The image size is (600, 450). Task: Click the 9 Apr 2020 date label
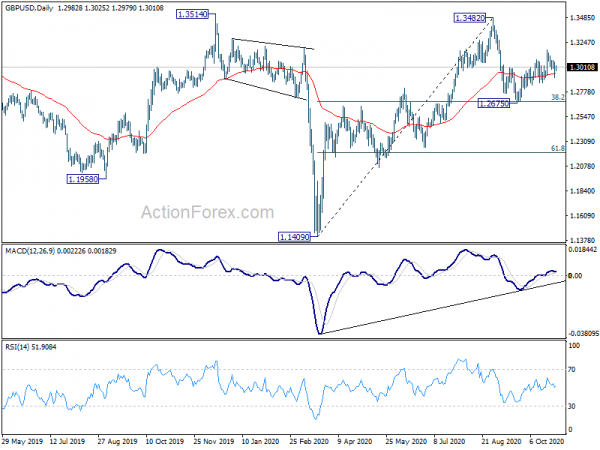(355, 441)
